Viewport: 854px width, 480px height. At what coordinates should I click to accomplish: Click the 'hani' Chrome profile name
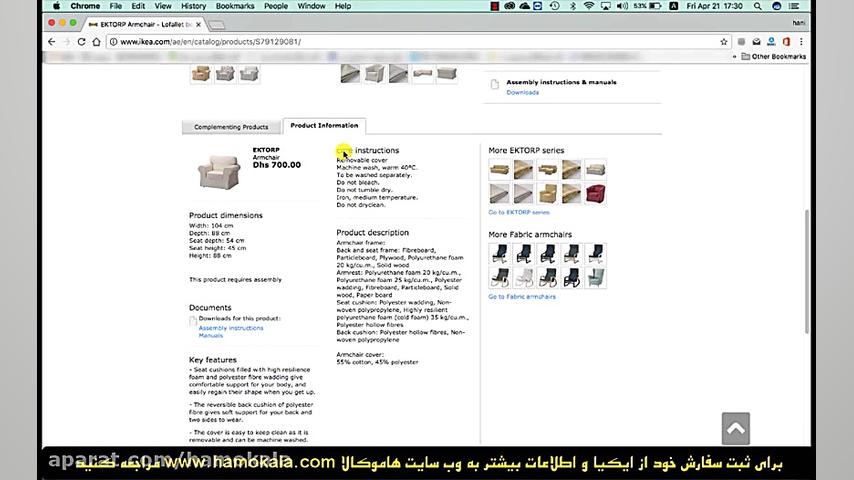click(799, 23)
